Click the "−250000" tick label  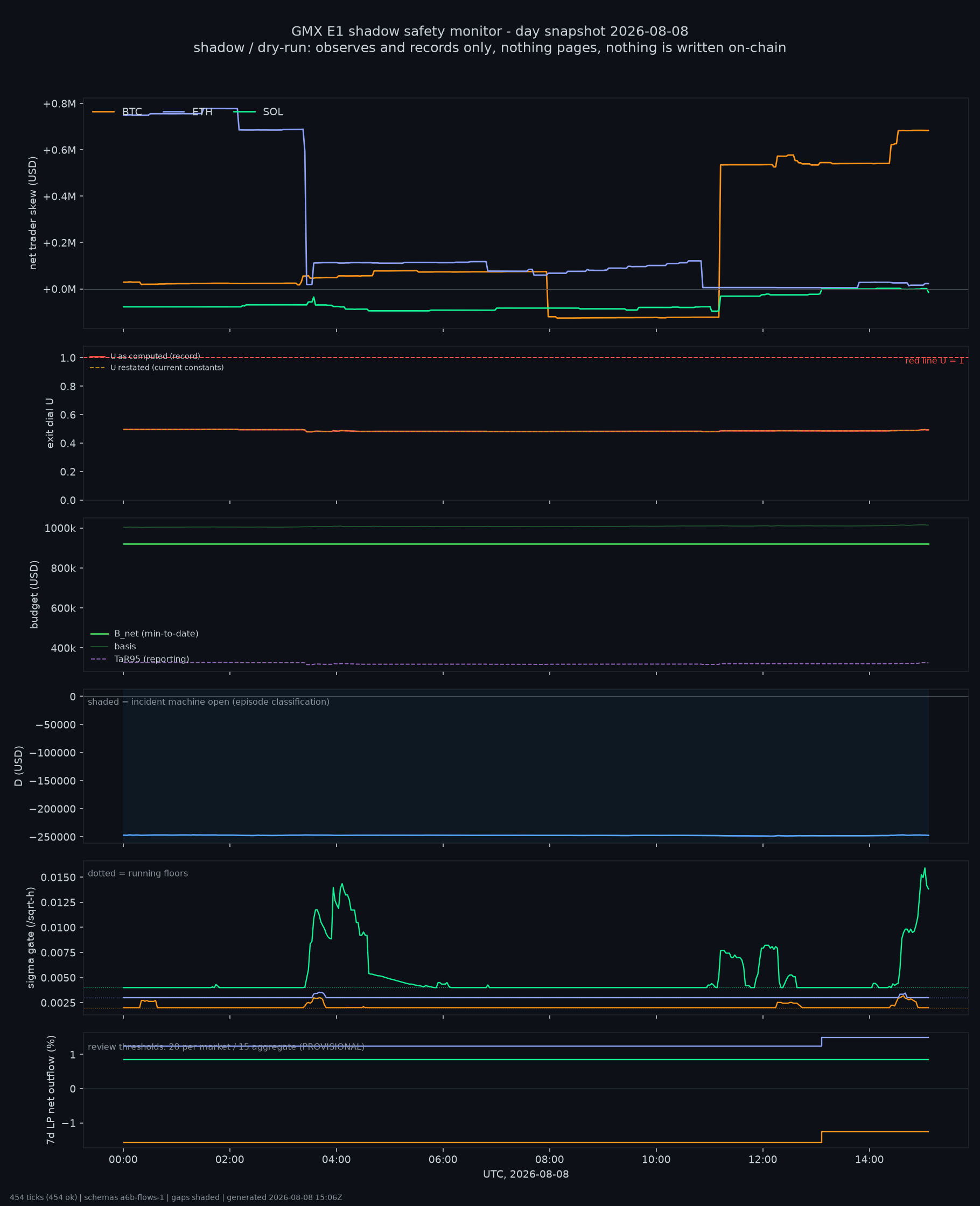pos(53,837)
